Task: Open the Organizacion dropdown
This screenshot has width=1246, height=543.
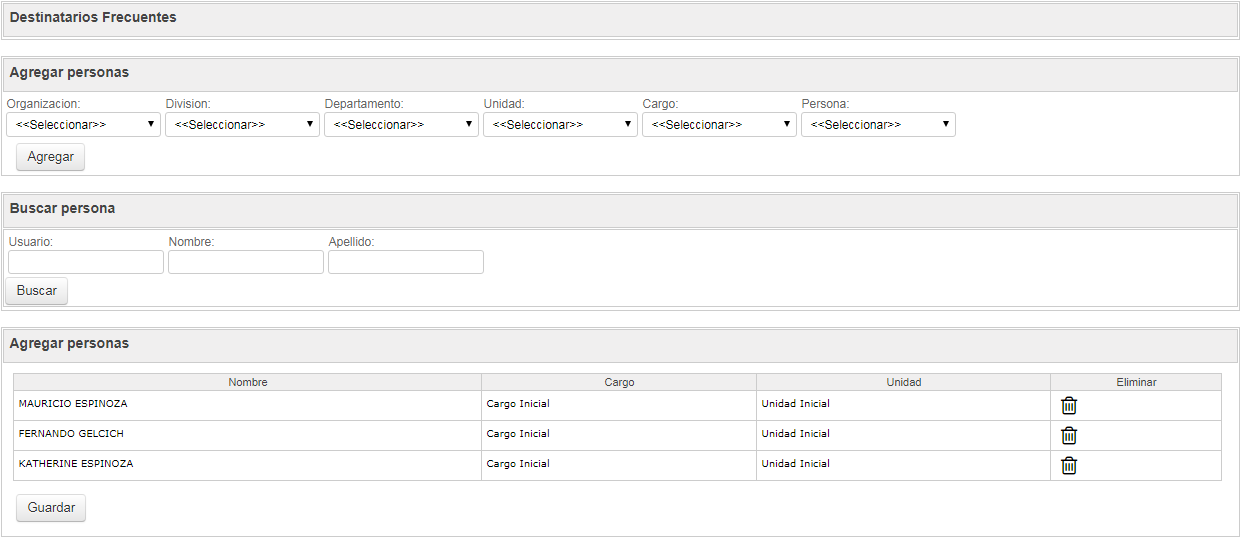Action: [83, 124]
